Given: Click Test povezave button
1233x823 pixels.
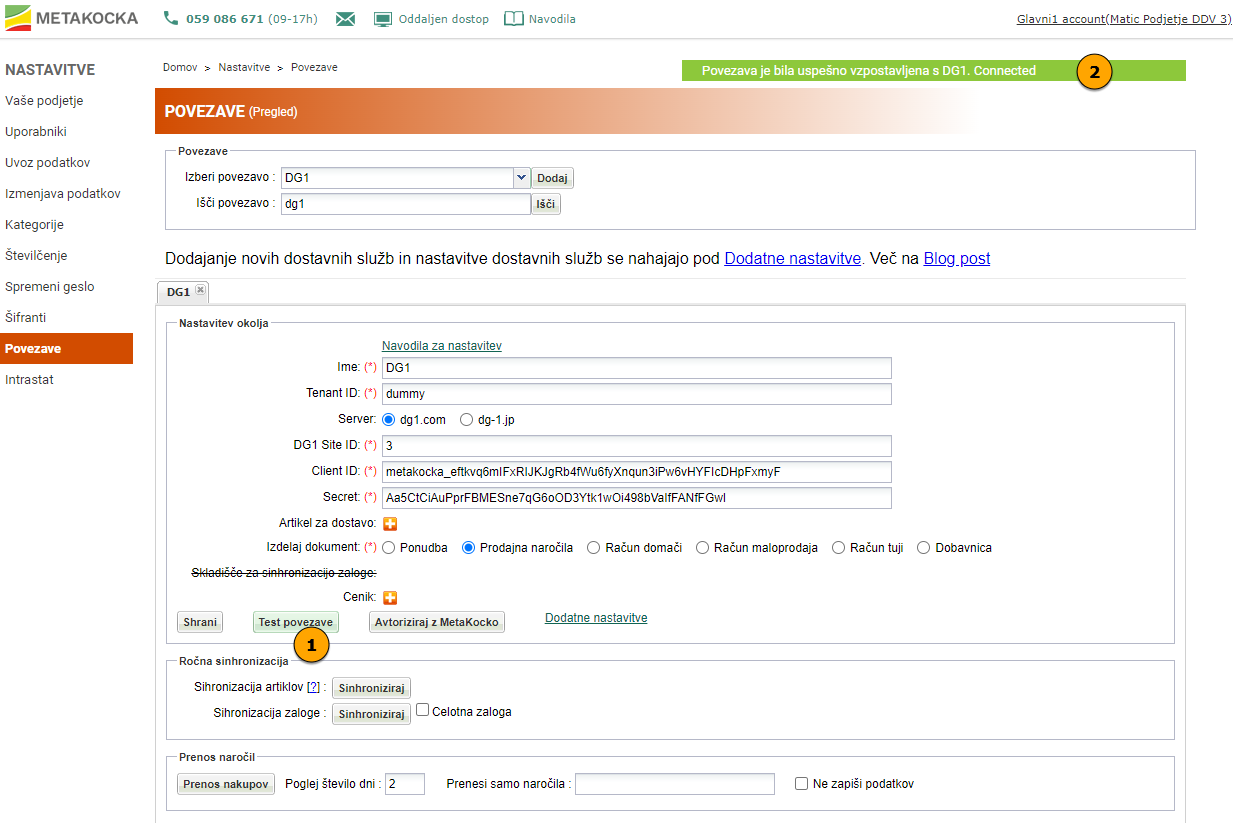Looking at the screenshot, I should [x=296, y=622].
